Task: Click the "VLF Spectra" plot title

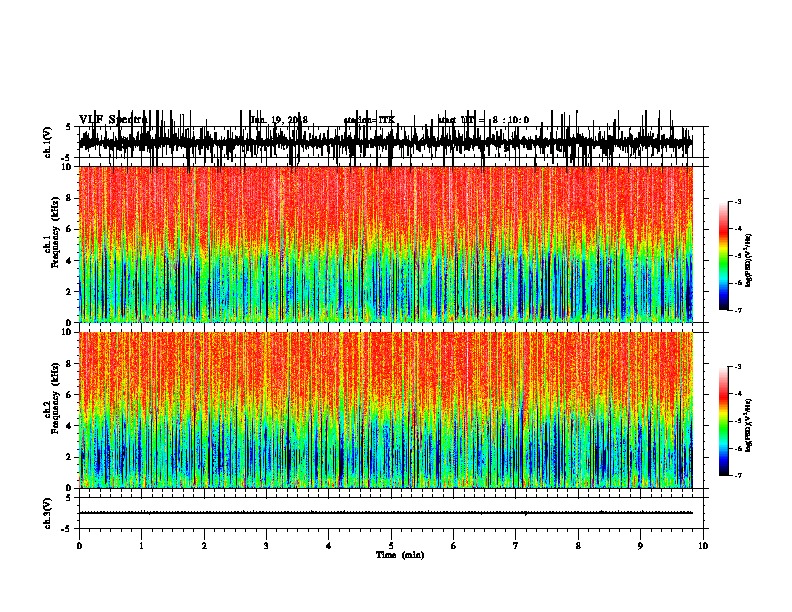Action: click(x=113, y=120)
